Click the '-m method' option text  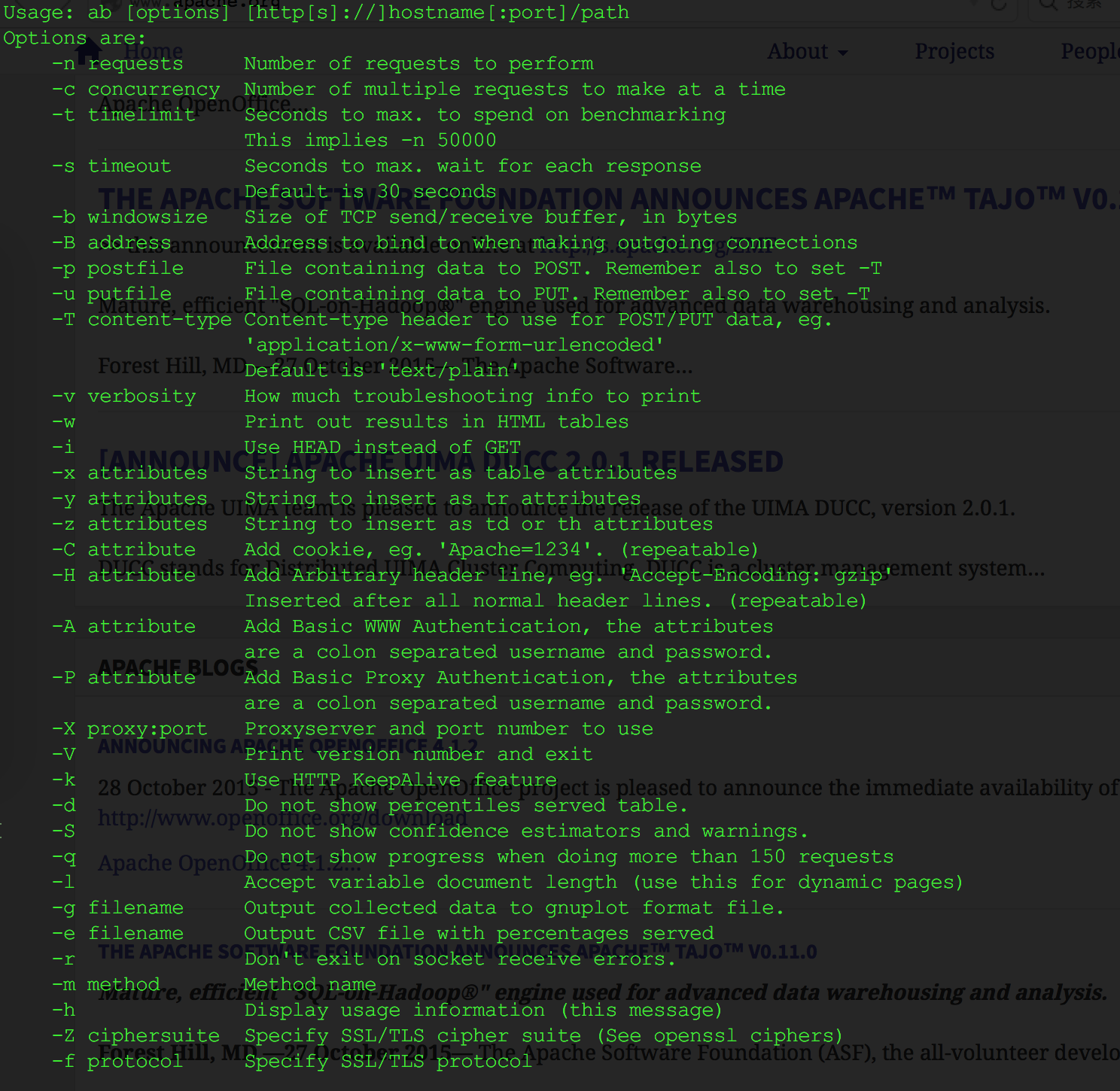point(105,985)
